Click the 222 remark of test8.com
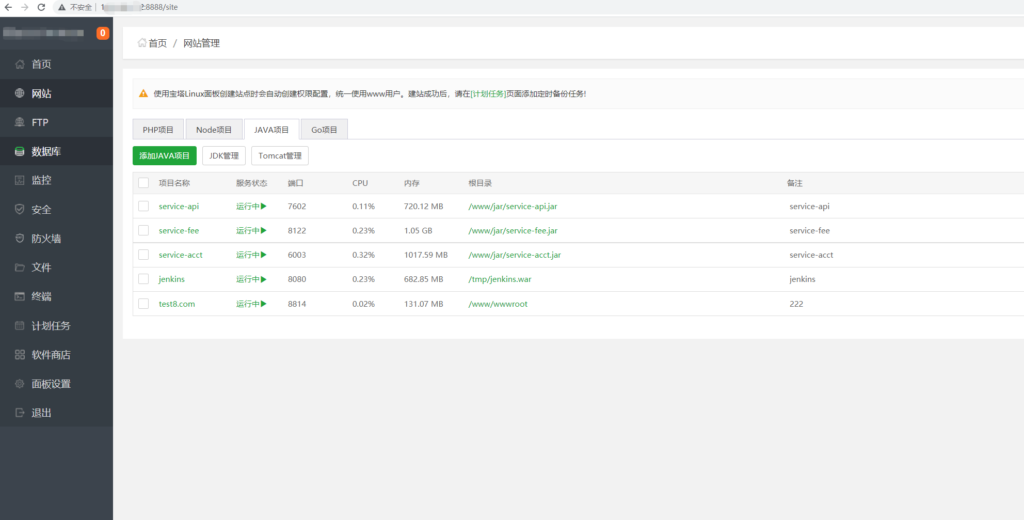Image resolution: width=1024 pixels, height=520 pixels. tap(796, 304)
